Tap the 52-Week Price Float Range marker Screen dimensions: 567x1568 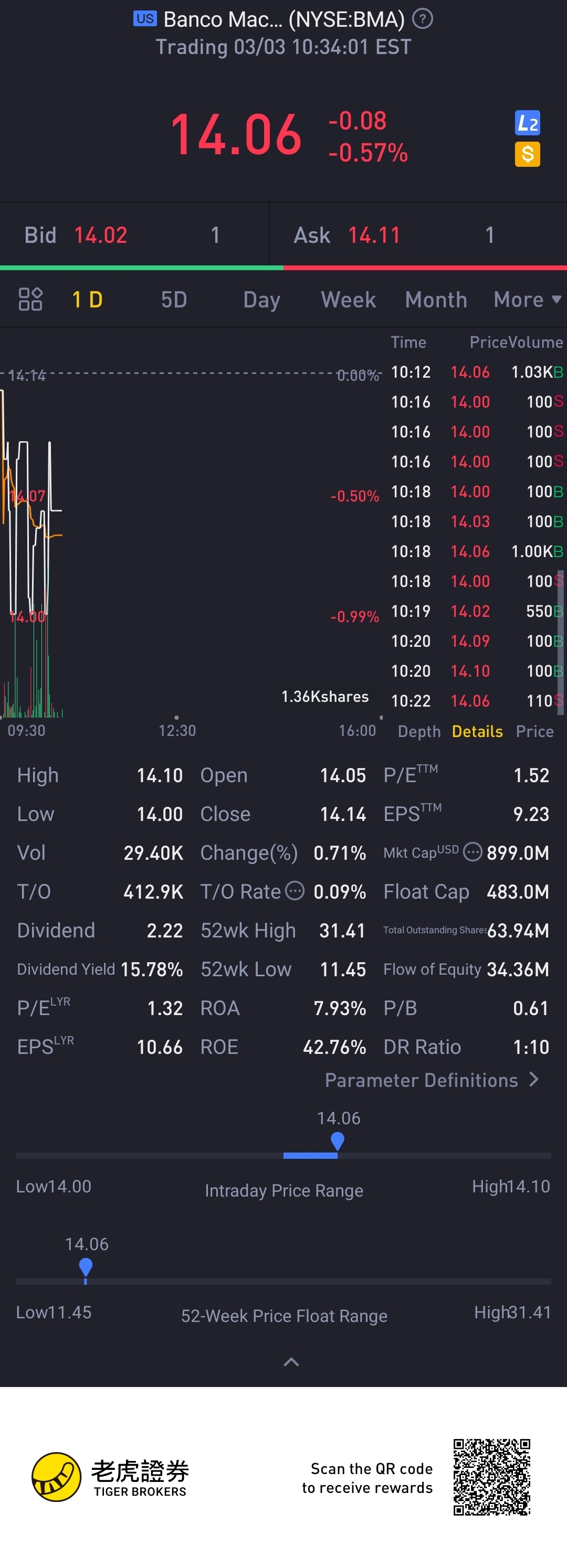(86, 1267)
